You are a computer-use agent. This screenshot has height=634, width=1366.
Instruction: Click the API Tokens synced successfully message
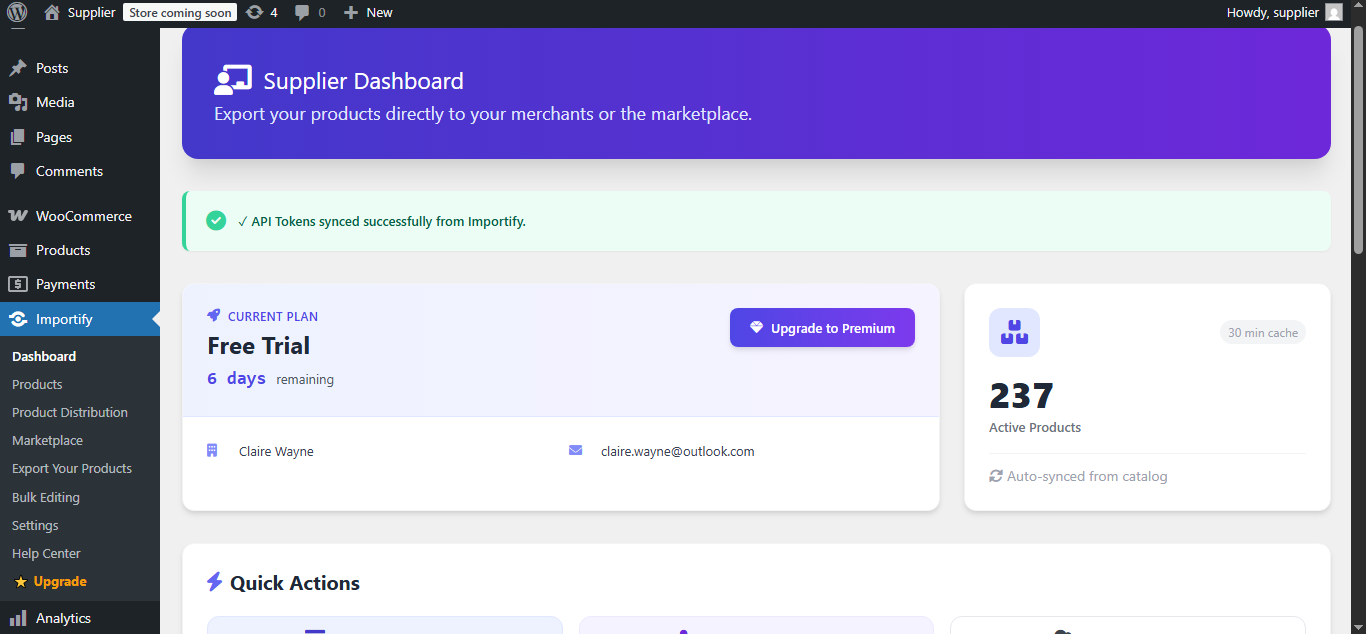(x=382, y=221)
